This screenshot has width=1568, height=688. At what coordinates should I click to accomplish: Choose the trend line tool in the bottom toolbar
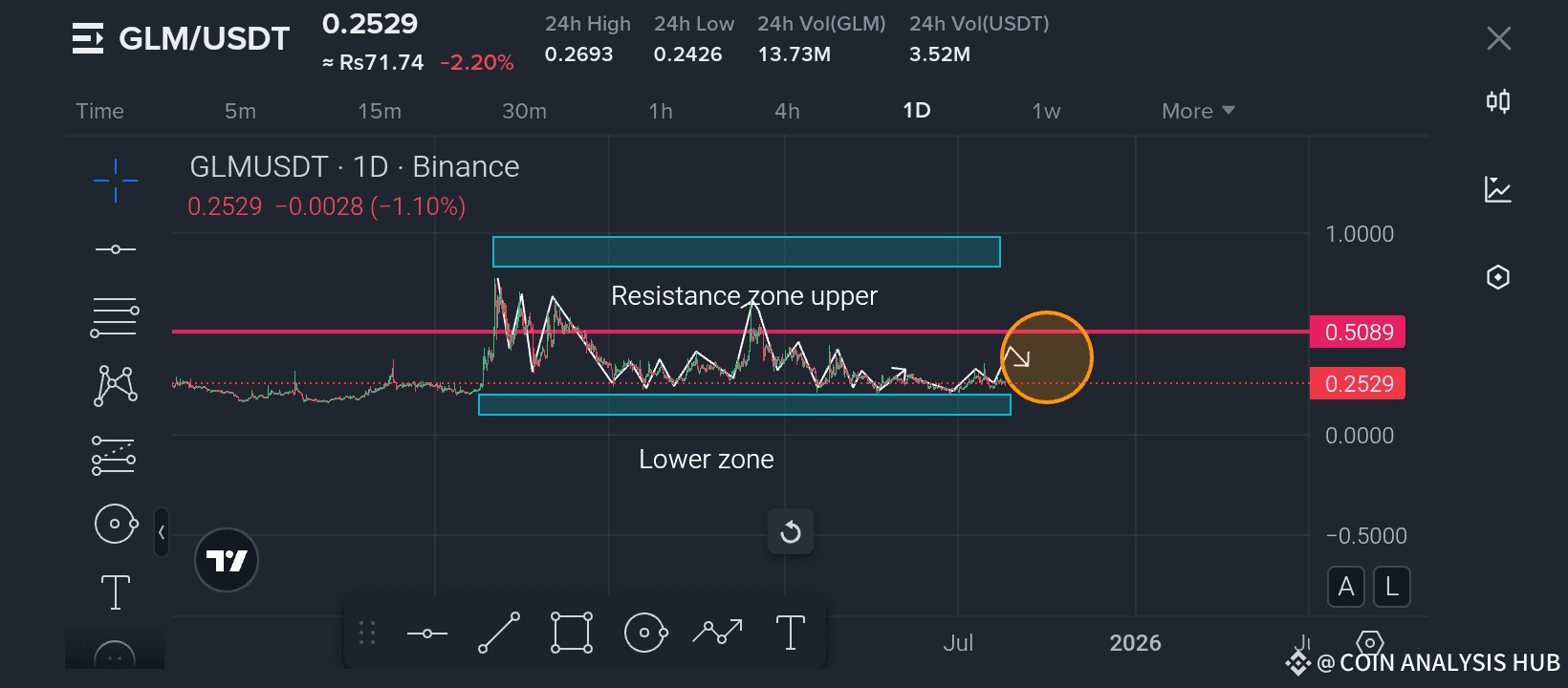point(499,633)
